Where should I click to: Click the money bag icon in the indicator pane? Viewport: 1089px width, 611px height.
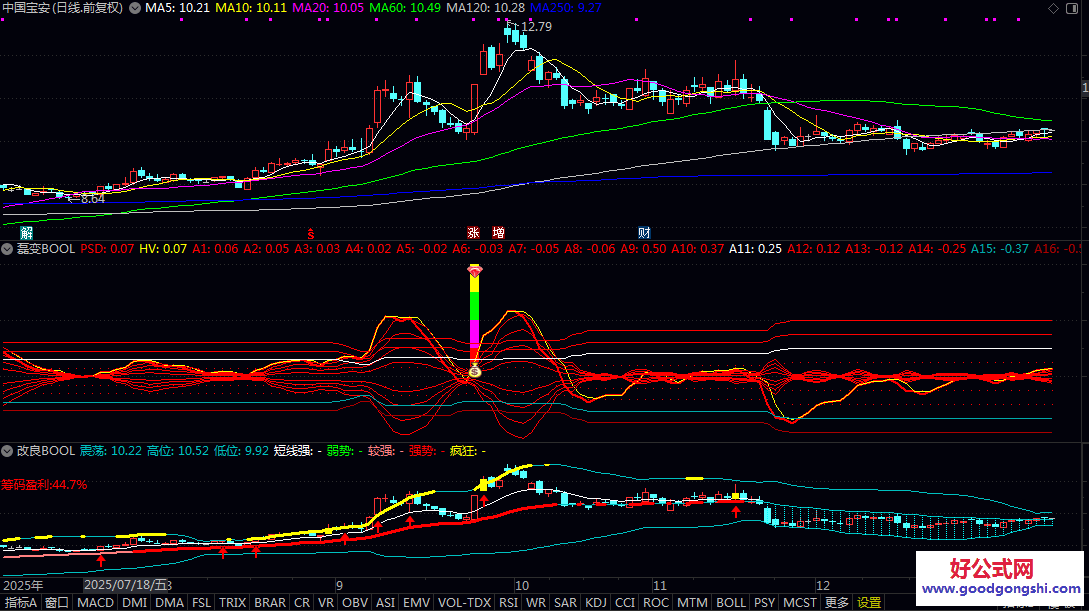[474, 372]
